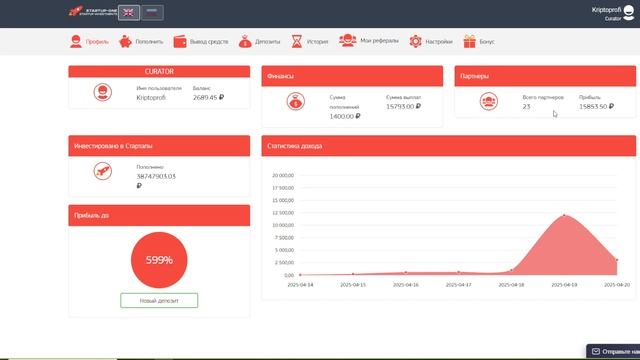Click the CURATOR card header
The width and height of the screenshot is (640, 360).
(159, 71)
